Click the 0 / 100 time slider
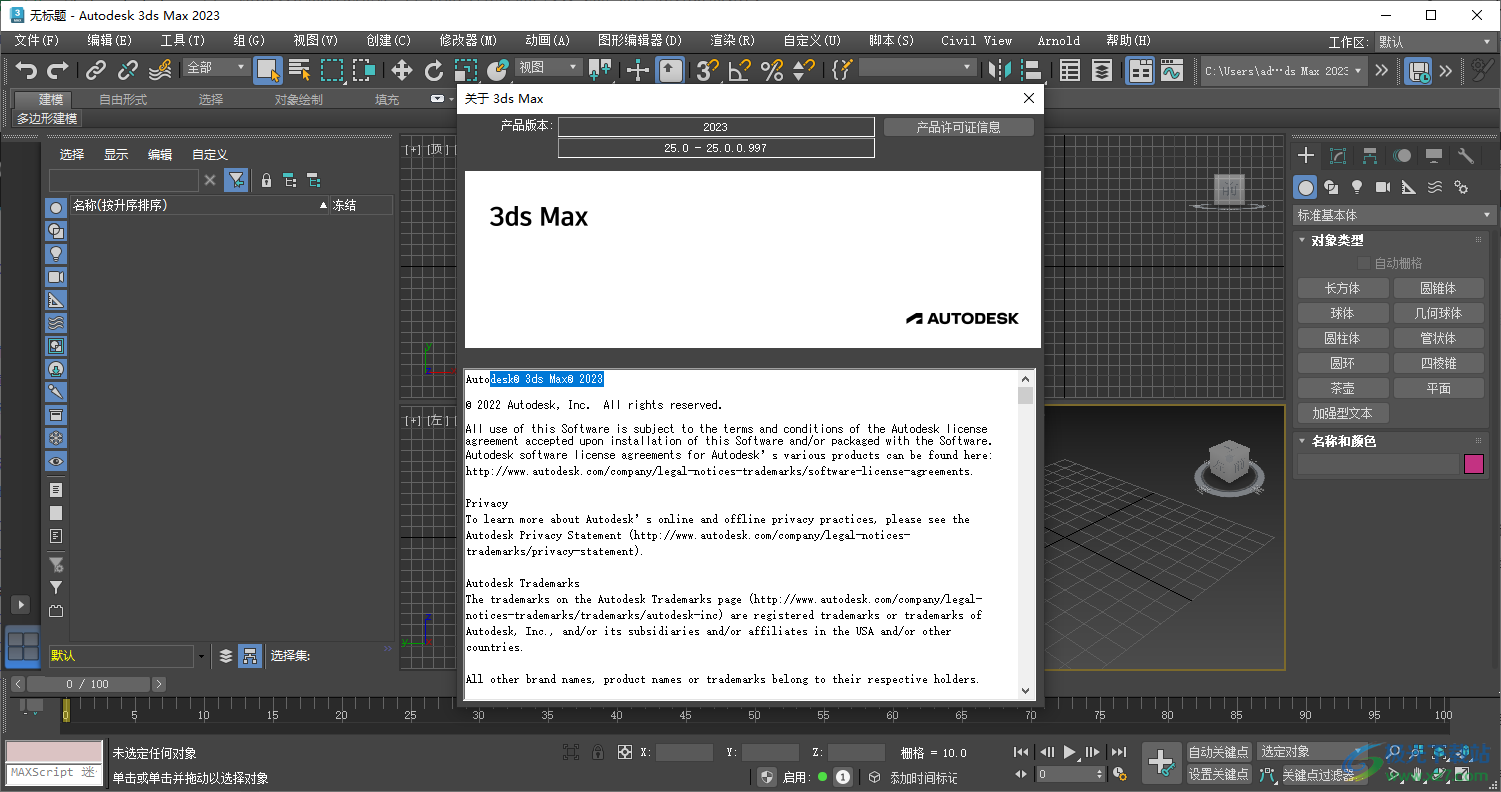 [x=88, y=684]
